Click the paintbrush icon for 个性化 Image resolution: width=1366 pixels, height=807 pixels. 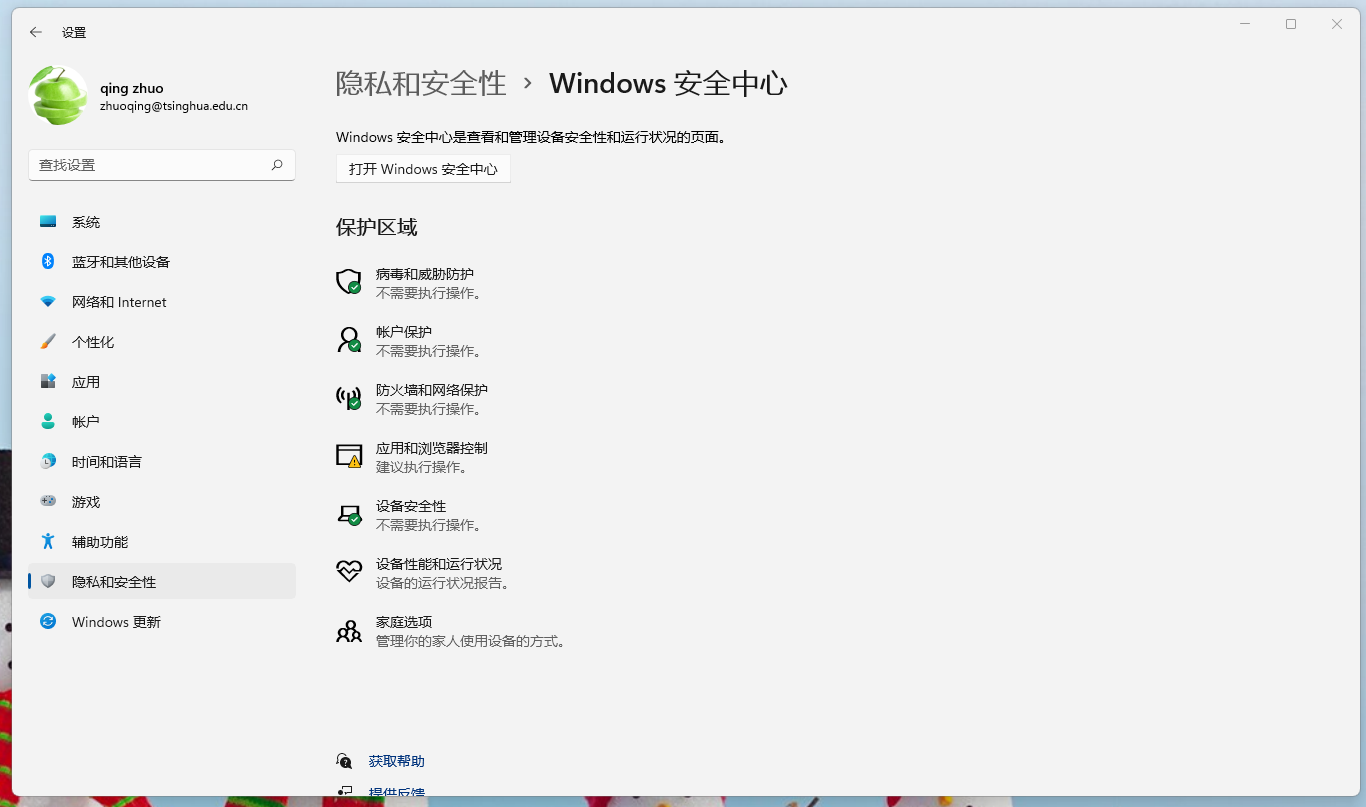tap(48, 342)
